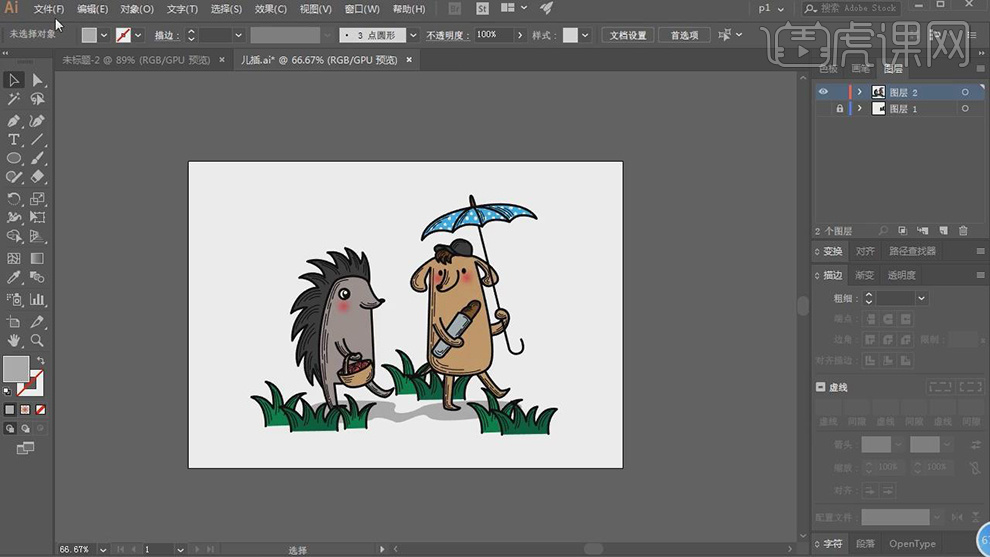Select the Hand tool
The image size is (990, 557).
pyautogui.click(x=14, y=341)
